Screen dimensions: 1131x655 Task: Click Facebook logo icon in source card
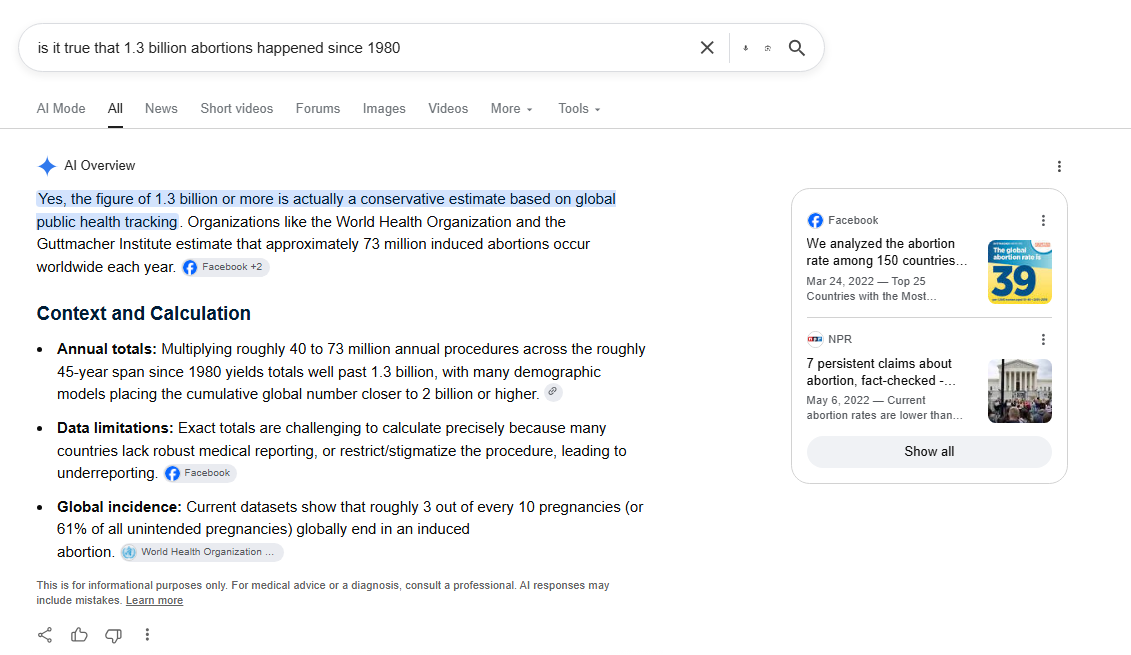pyautogui.click(x=815, y=220)
